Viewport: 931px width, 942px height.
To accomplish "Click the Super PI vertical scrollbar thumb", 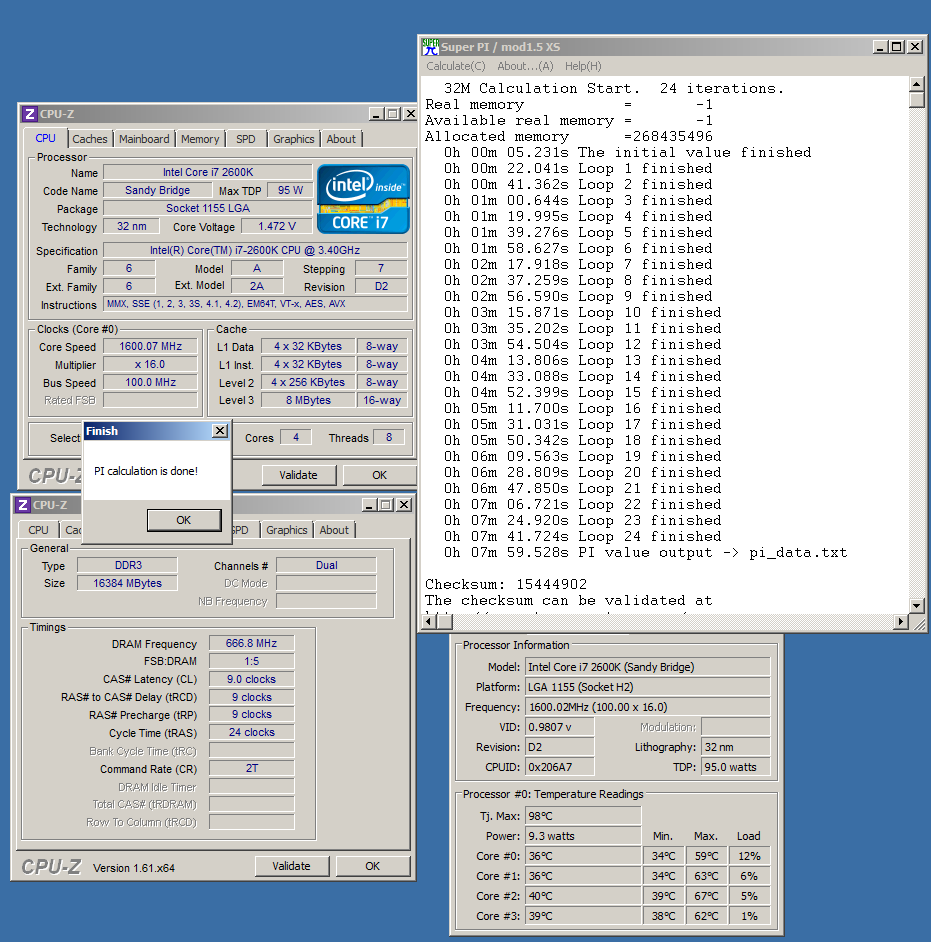I will click(917, 99).
